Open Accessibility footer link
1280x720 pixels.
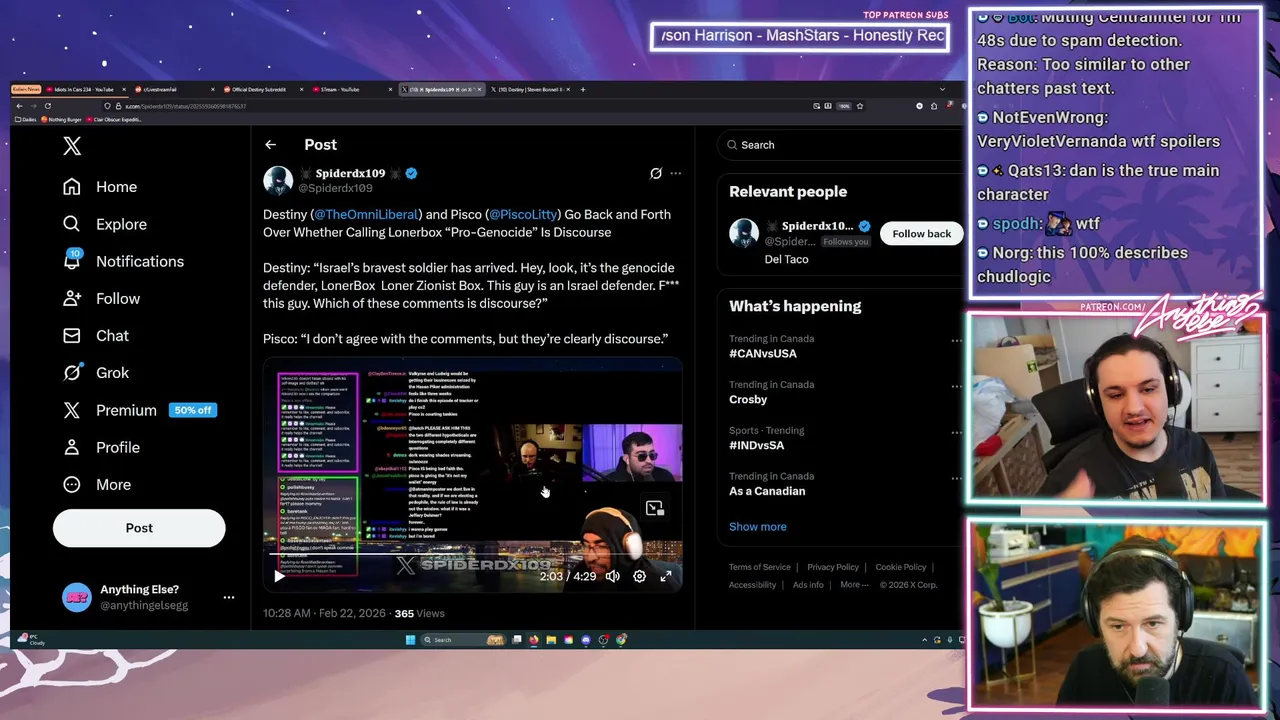753,585
